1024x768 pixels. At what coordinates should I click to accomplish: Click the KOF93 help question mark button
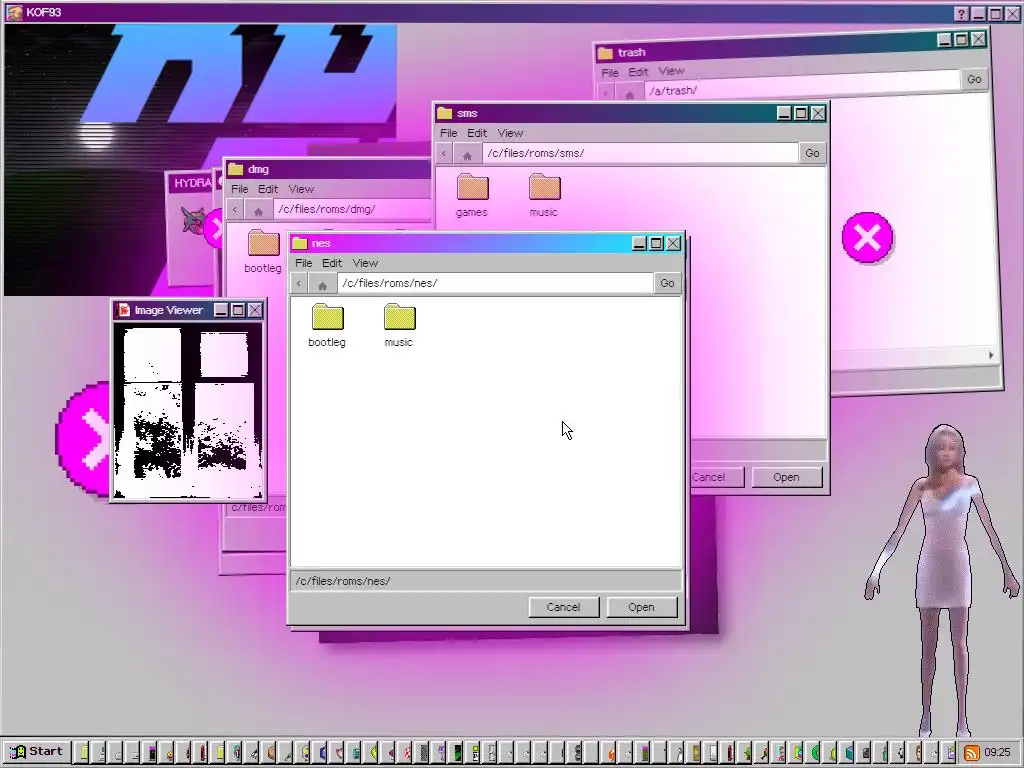click(961, 14)
